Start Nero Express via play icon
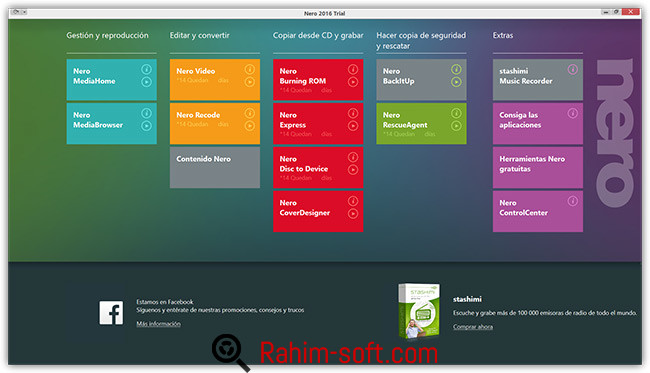The width and height of the screenshot is (650, 373). (353, 126)
